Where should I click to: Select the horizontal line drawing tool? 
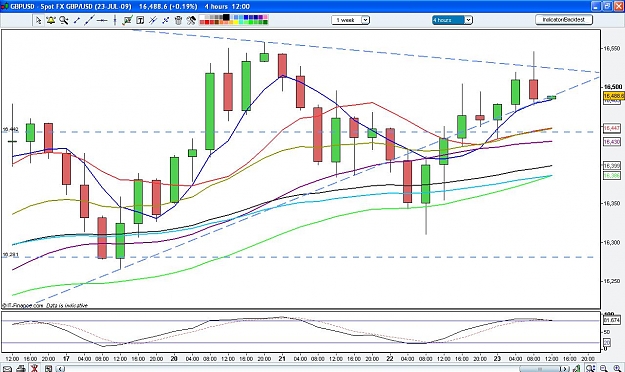click(x=102, y=20)
